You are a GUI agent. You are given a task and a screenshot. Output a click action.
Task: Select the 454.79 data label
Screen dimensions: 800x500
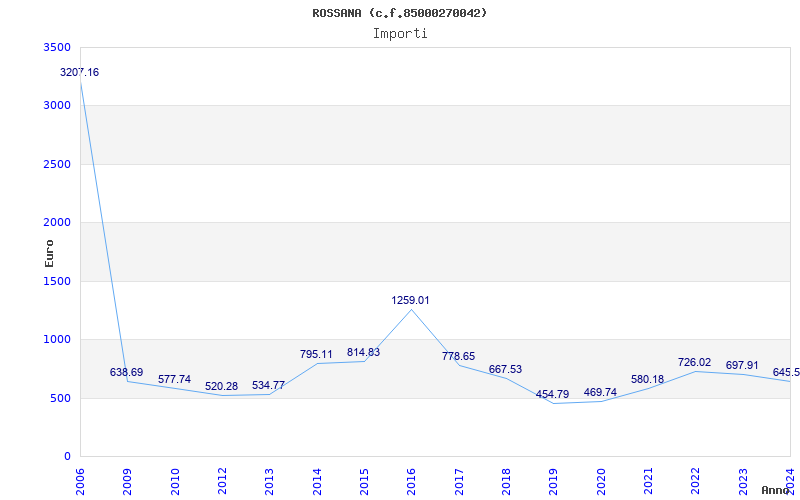tap(552, 394)
